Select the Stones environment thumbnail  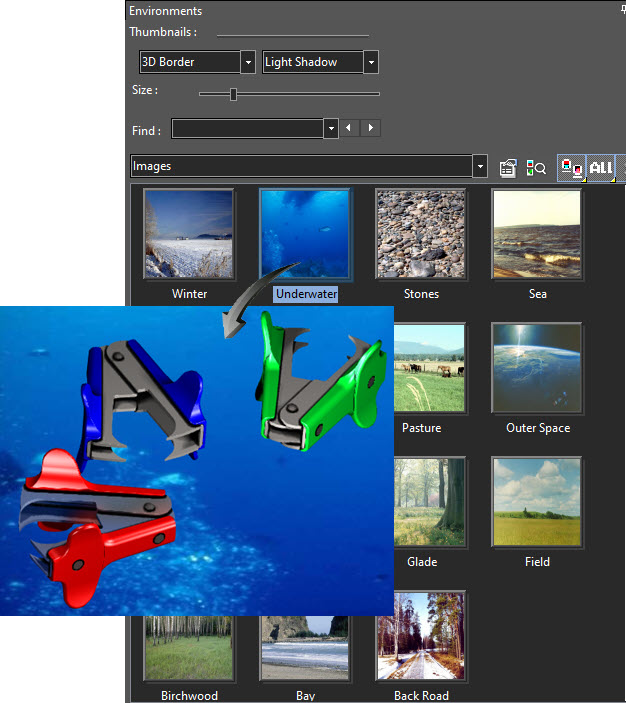[x=421, y=234]
